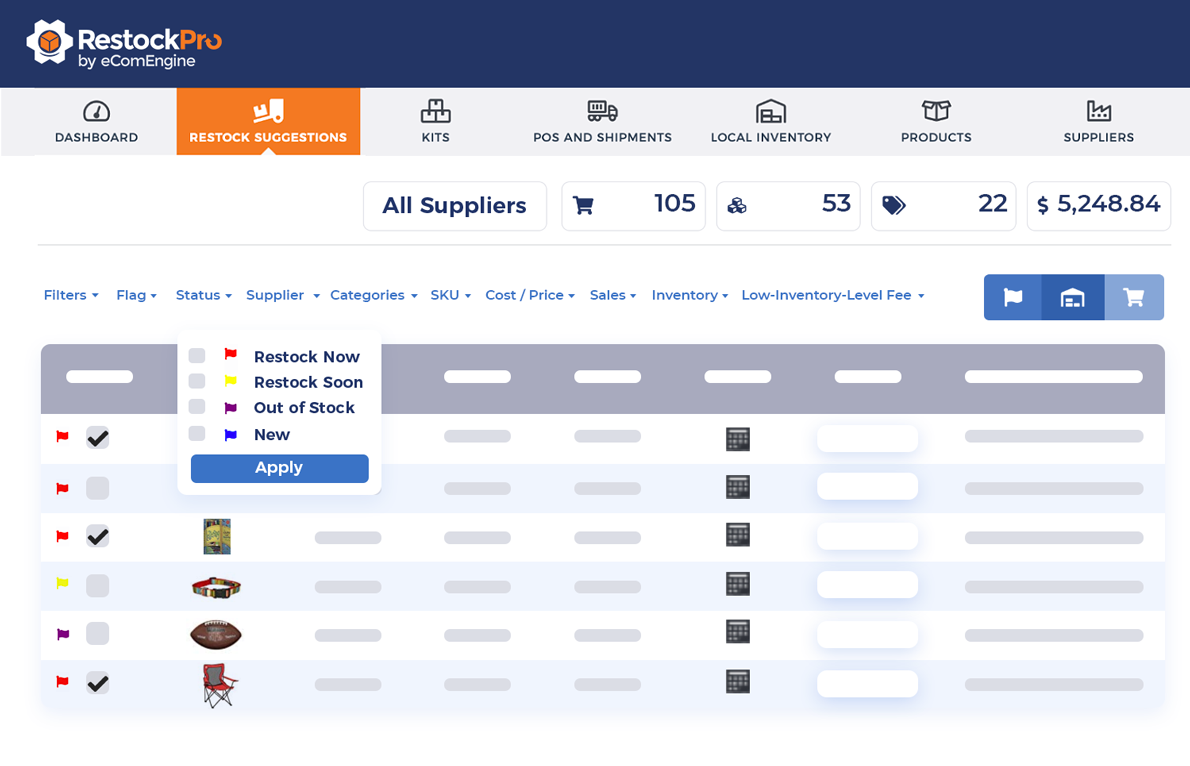Open the All Suppliers dropdown
Screen dimensions: 1190x766
pyautogui.click(x=454, y=205)
